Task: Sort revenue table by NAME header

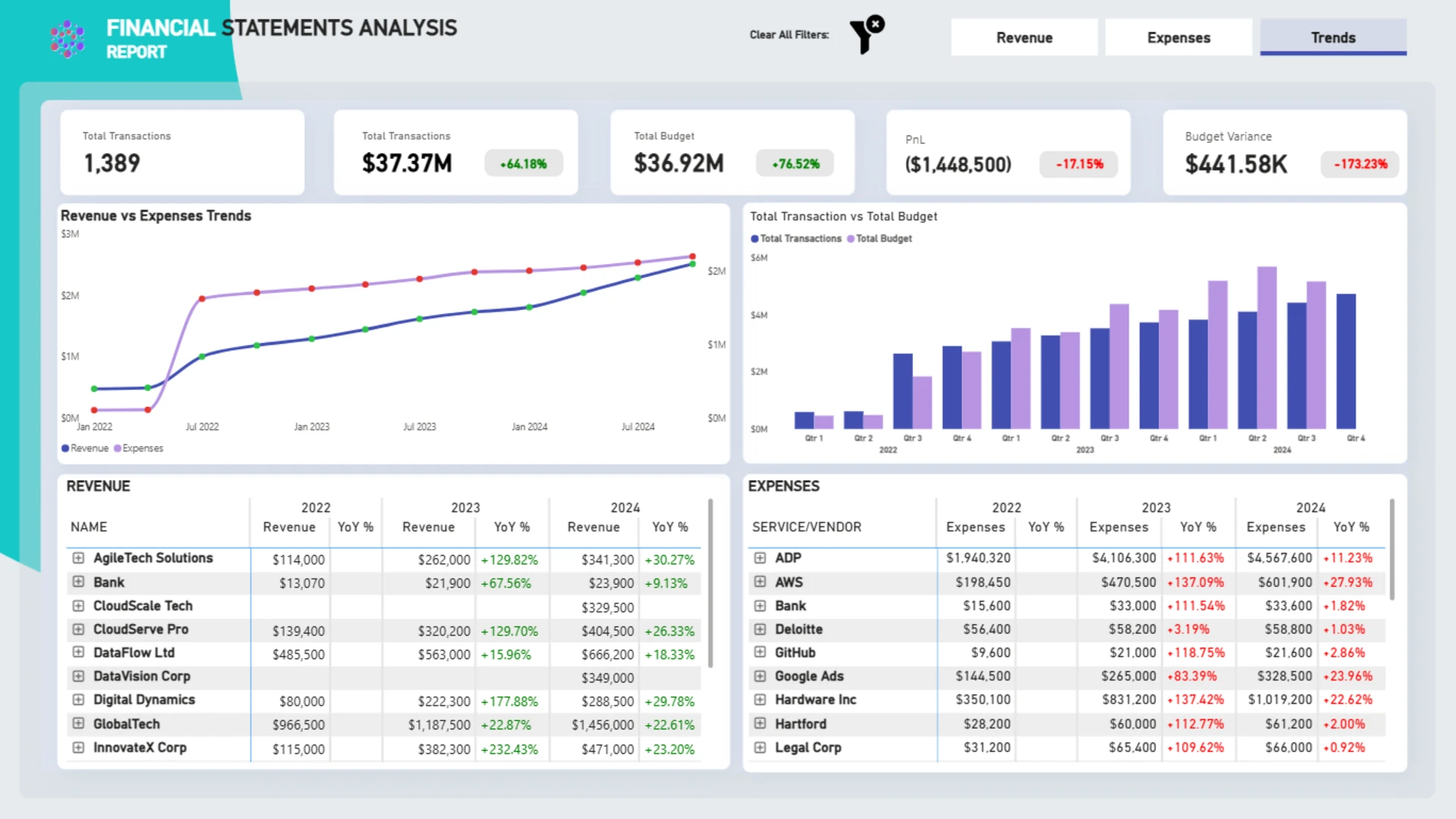Action: click(x=89, y=527)
